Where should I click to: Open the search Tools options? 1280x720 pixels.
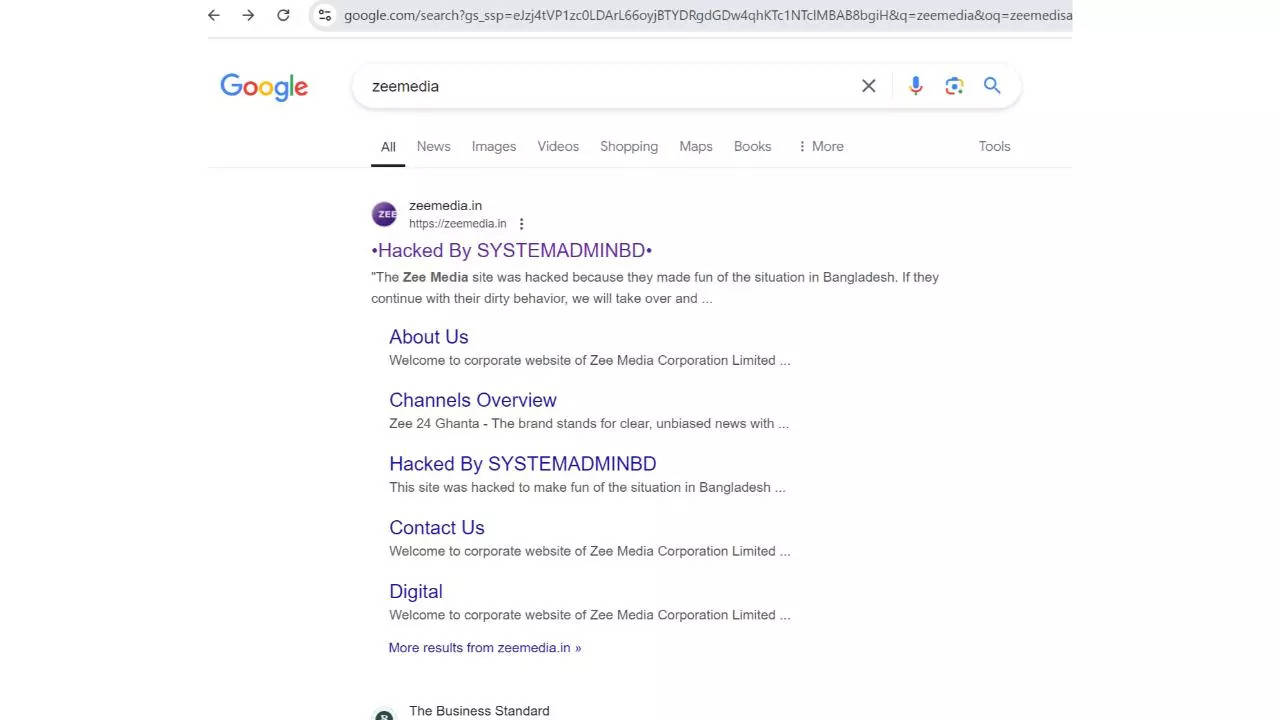tap(995, 146)
